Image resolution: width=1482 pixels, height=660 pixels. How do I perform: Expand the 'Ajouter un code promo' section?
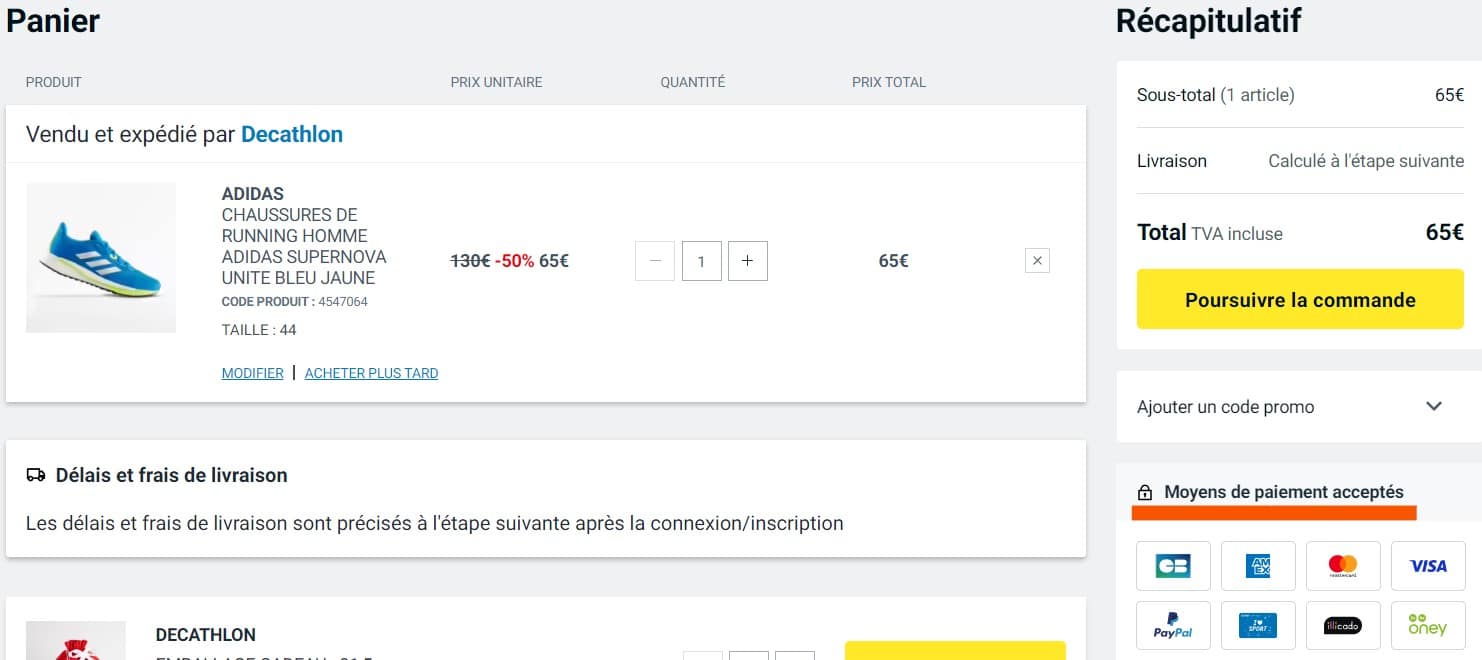(1226, 407)
